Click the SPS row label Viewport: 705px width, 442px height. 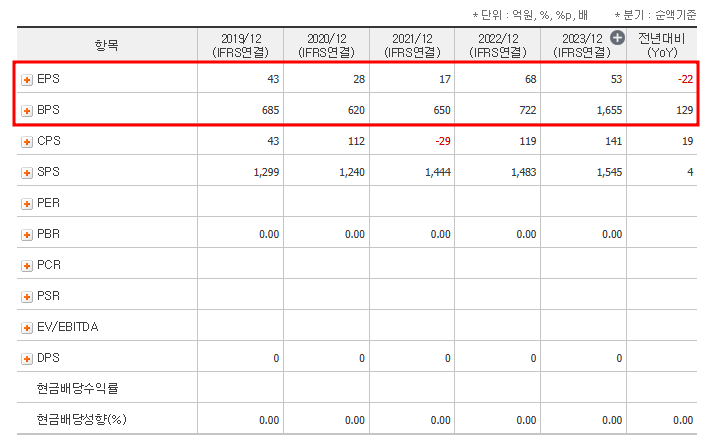click(48, 172)
